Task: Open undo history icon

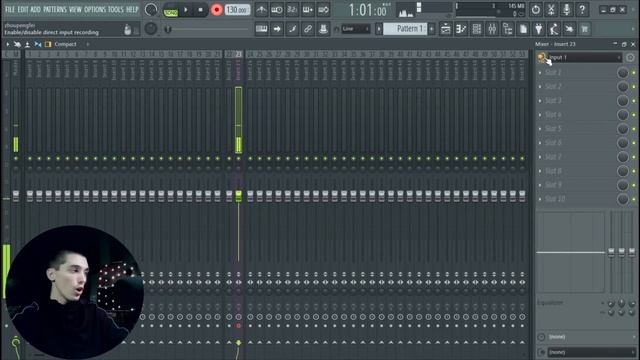Action: pos(536,9)
